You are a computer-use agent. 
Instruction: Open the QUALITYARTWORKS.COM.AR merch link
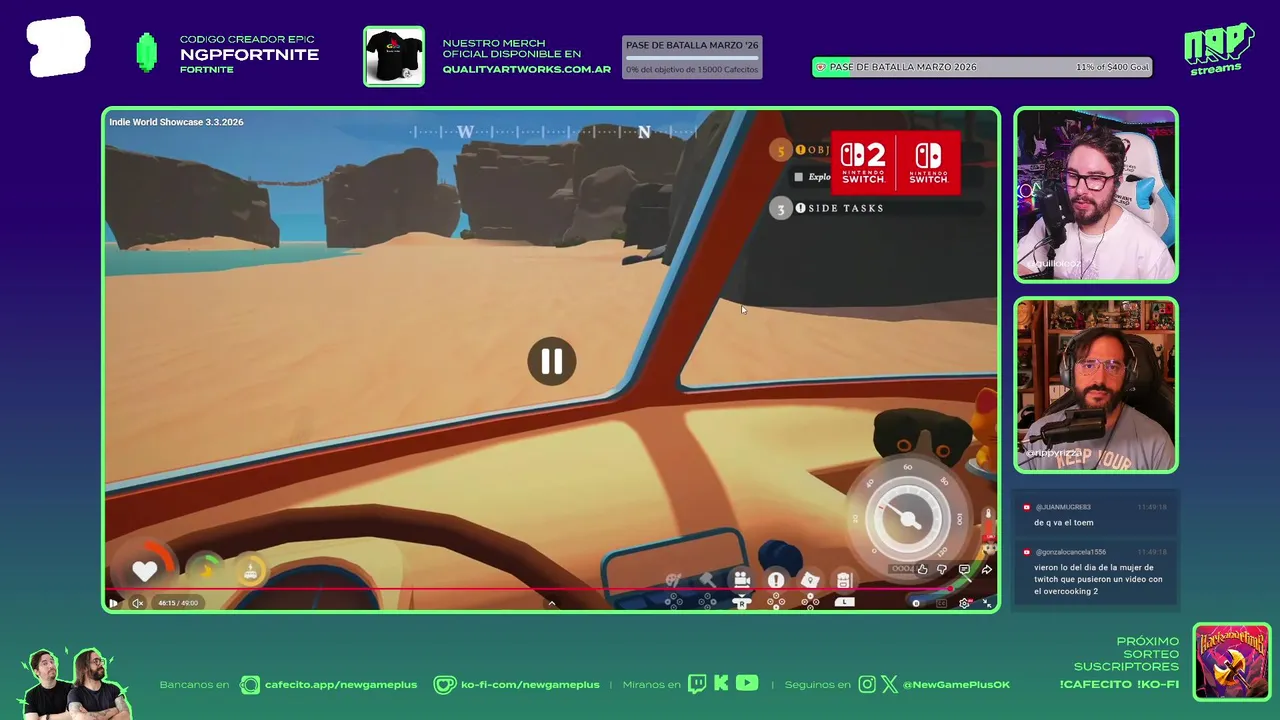tap(526, 69)
